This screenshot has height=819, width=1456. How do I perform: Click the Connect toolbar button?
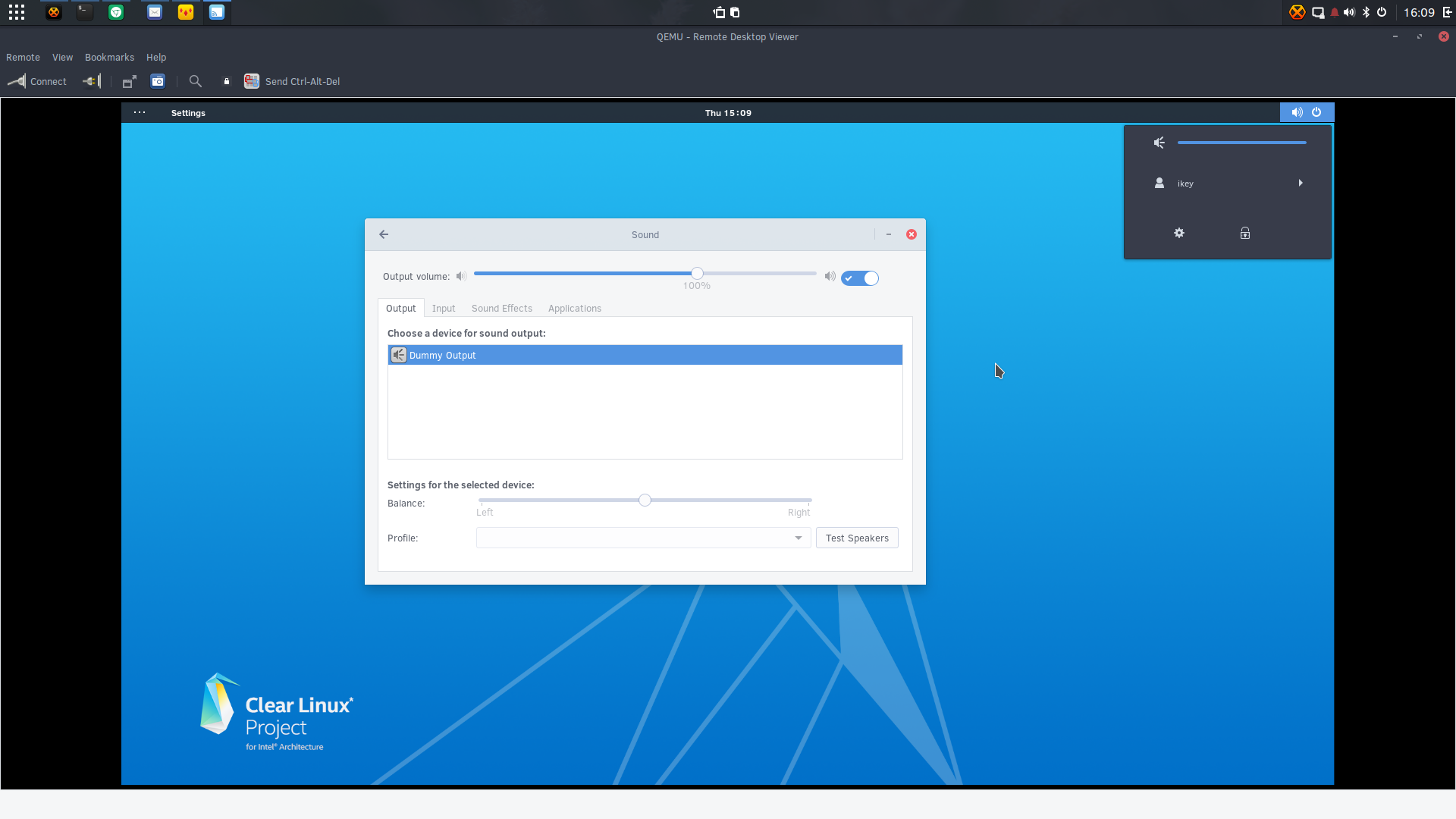(x=37, y=81)
